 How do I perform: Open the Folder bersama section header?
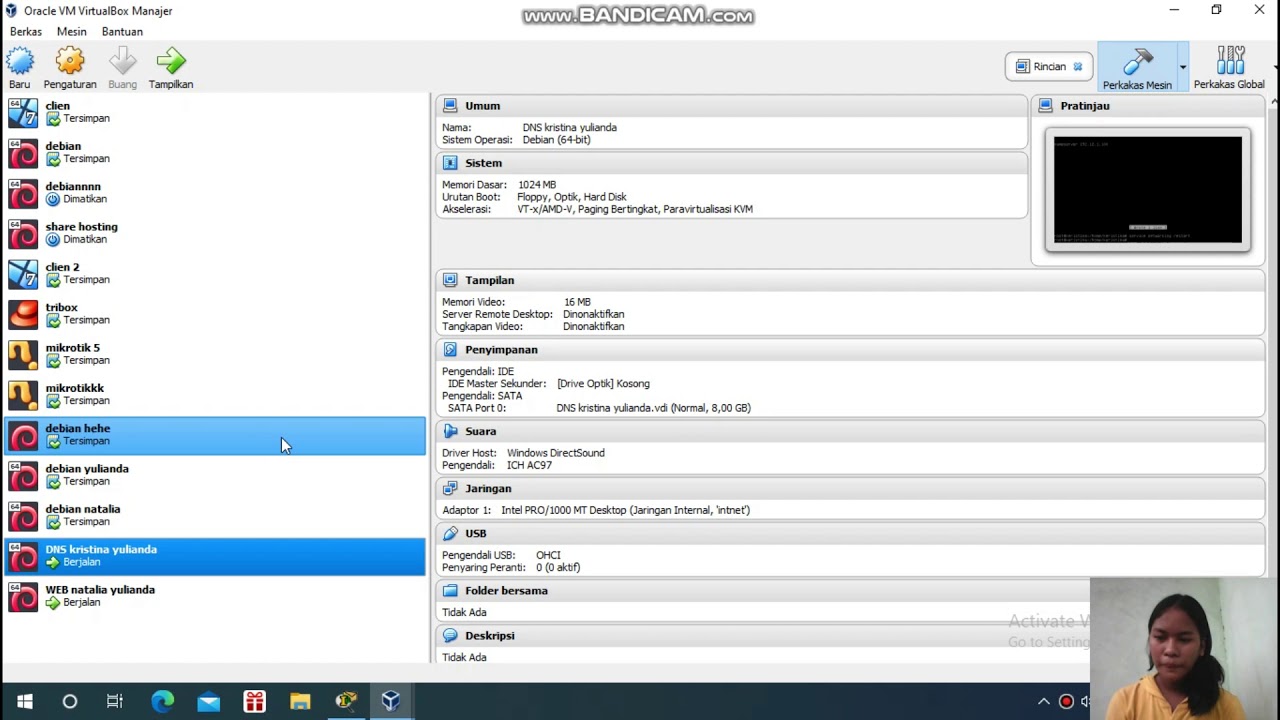point(762,591)
